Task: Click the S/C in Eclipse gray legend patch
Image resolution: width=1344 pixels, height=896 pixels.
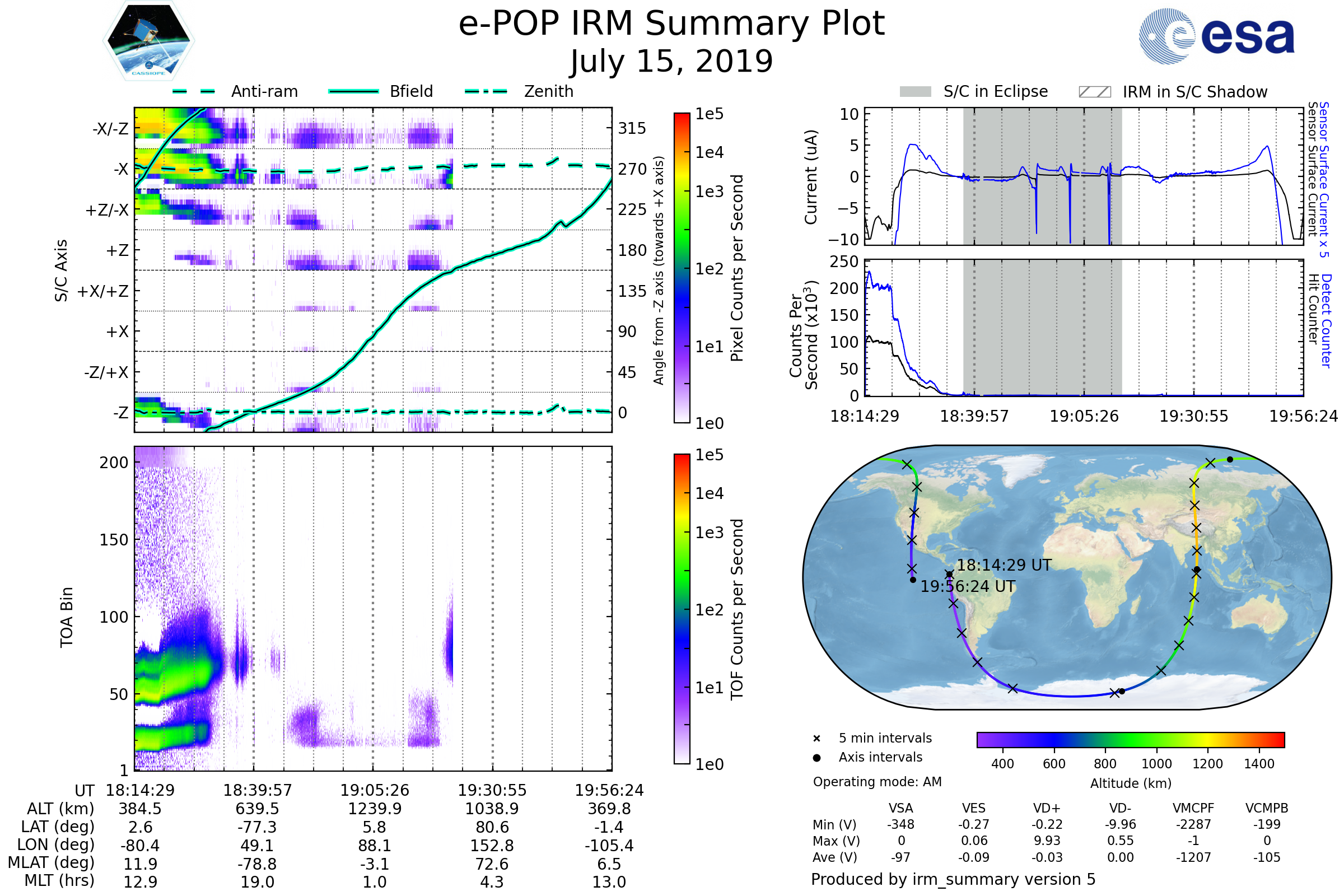Action: coord(915,92)
